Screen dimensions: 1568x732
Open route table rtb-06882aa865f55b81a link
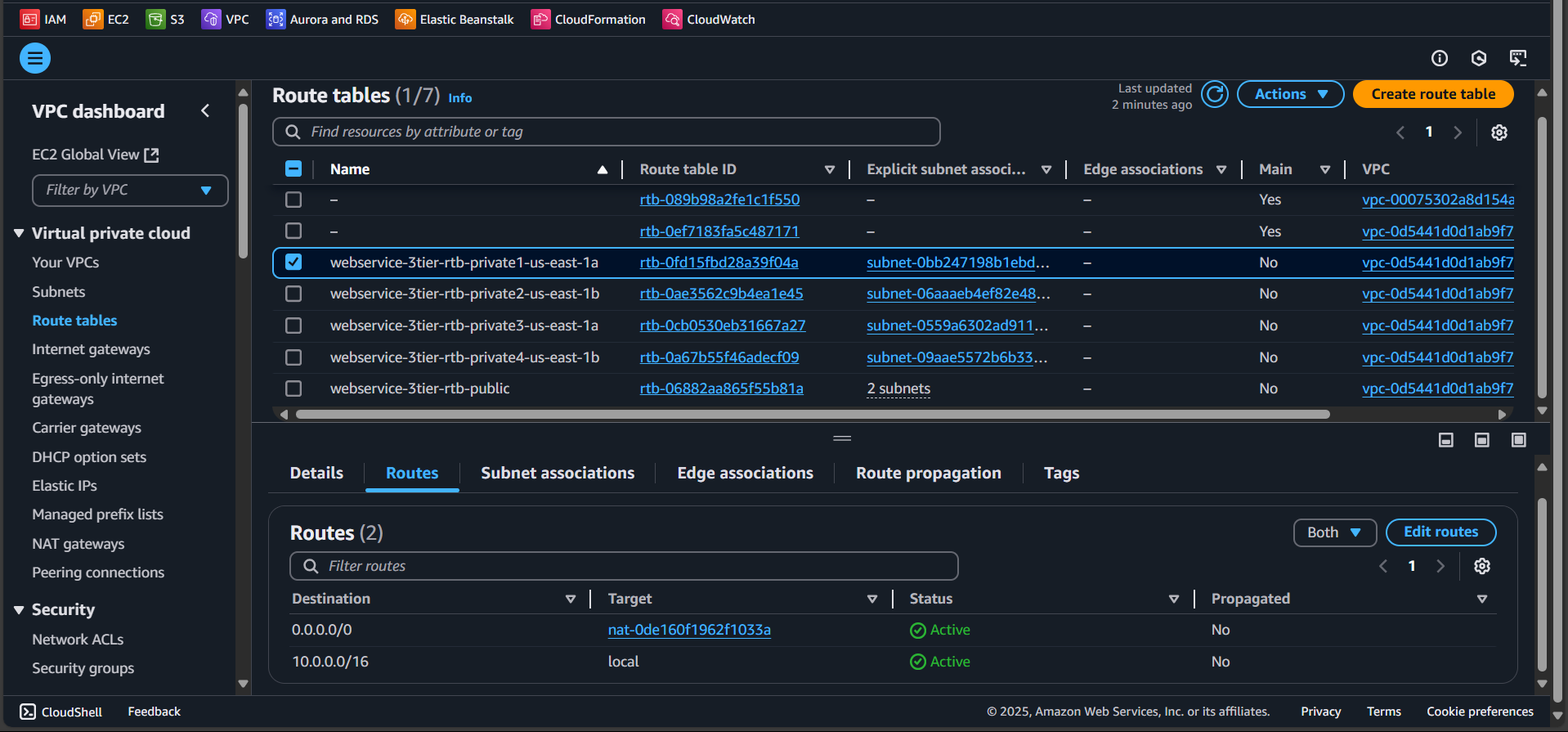tap(721, 388)
